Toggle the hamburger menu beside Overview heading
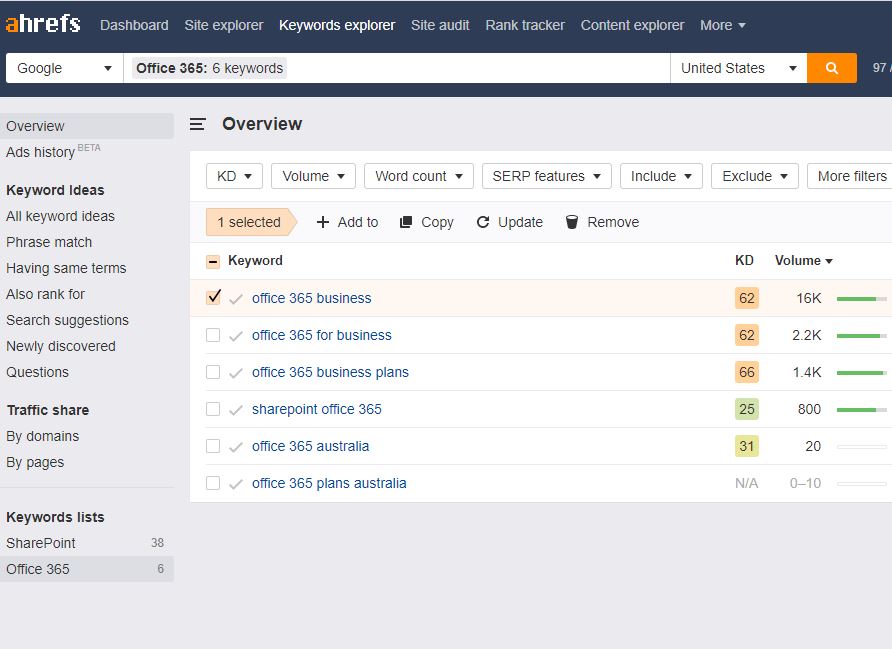The image size is (892, 649). [197, 124]
